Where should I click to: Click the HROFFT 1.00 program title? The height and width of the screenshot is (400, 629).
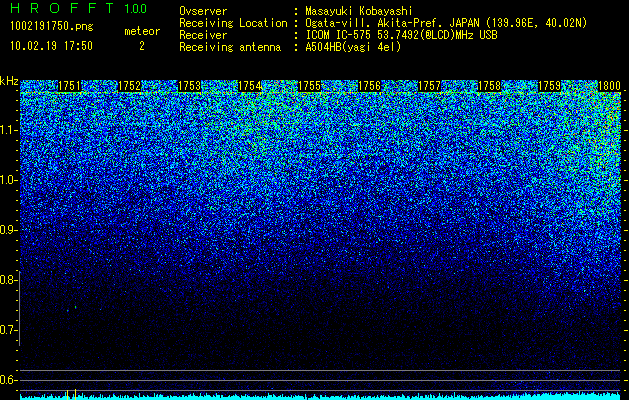coord(79,8)
